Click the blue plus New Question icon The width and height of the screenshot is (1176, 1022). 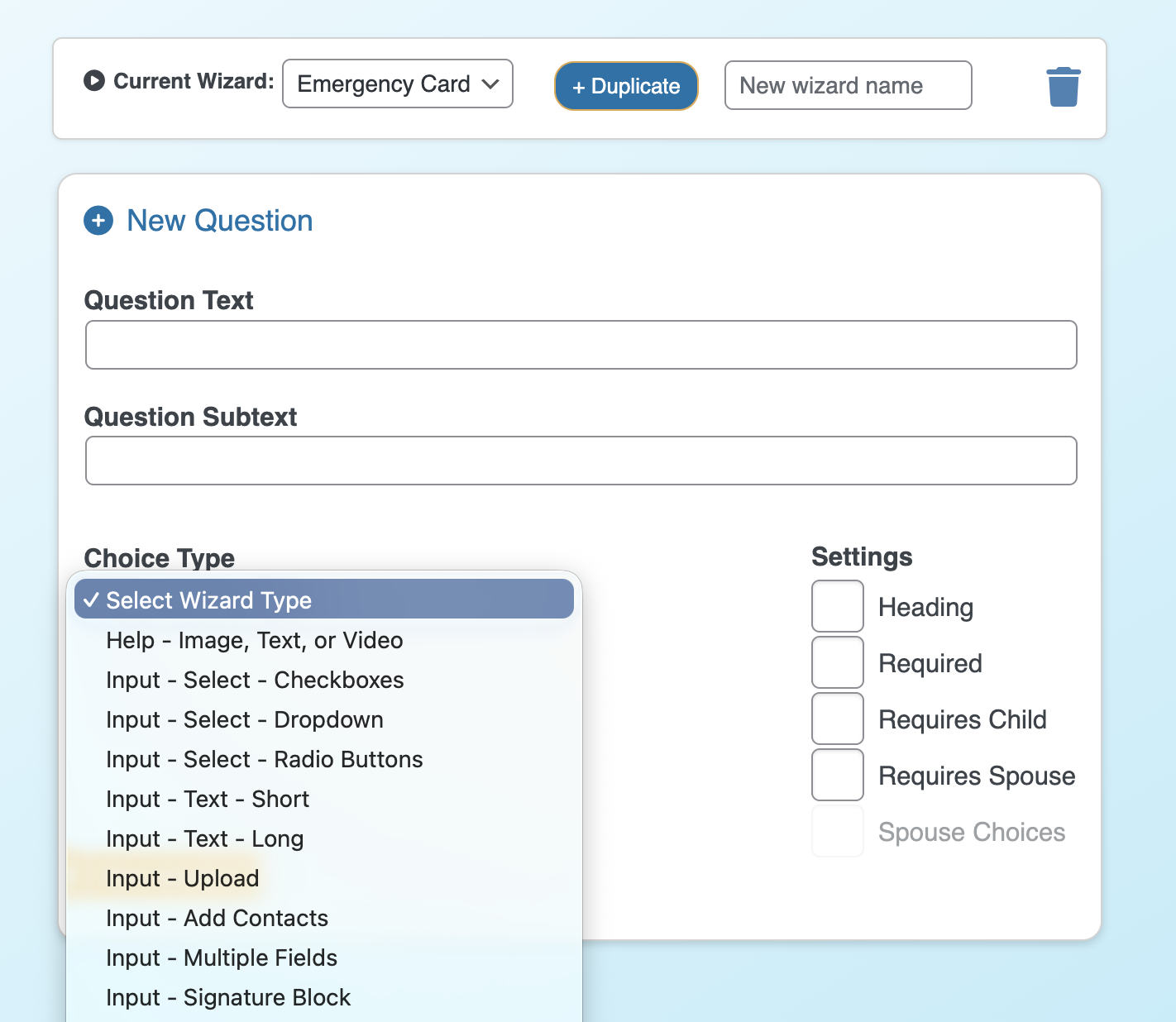pyautogui.click(x=98, y=221)
